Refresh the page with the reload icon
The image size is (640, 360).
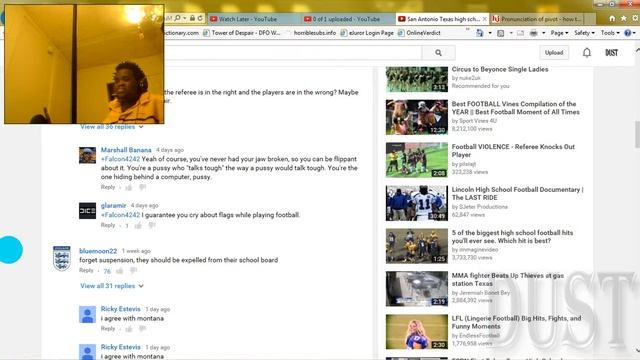click(200, 18)
